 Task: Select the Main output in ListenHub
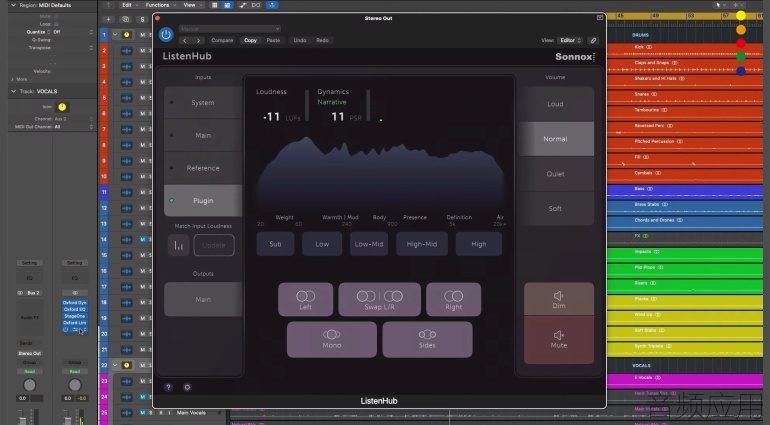(x=203, y=299)
